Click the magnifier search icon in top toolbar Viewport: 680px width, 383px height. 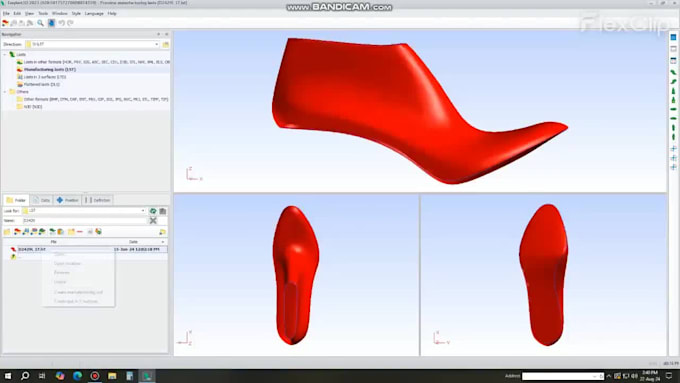pyautogui.click(x=40, y=23)
